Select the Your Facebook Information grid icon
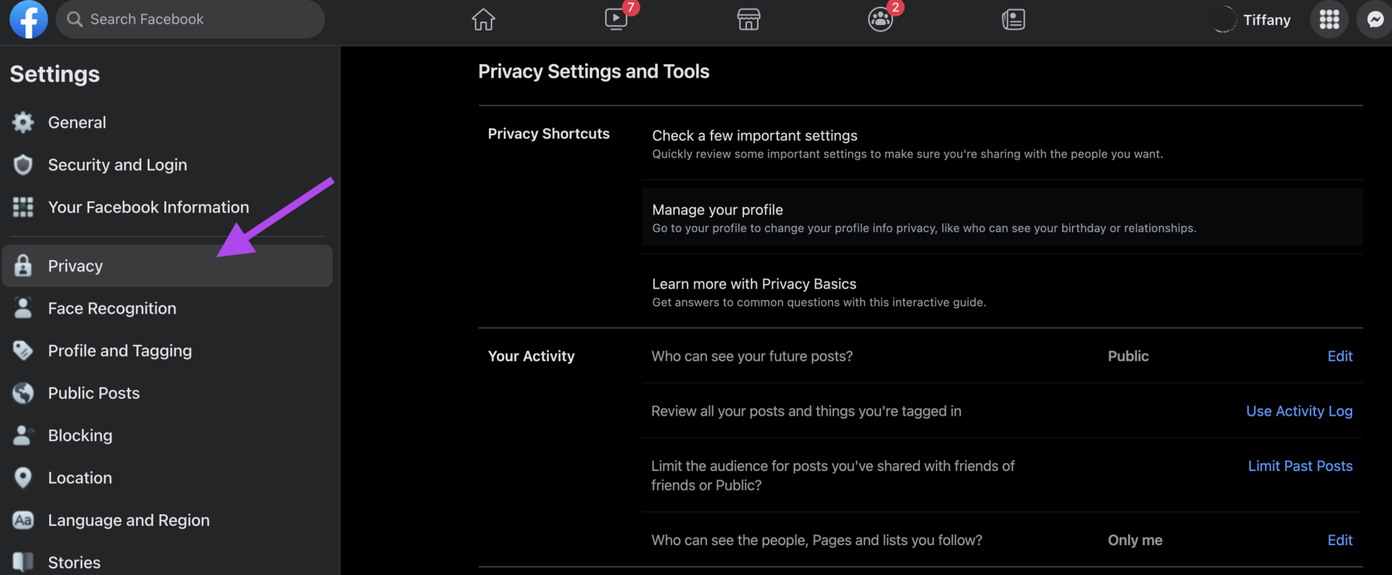Image resolution: width=1392 pixels, height=575 pixels. tap(23, 207)
